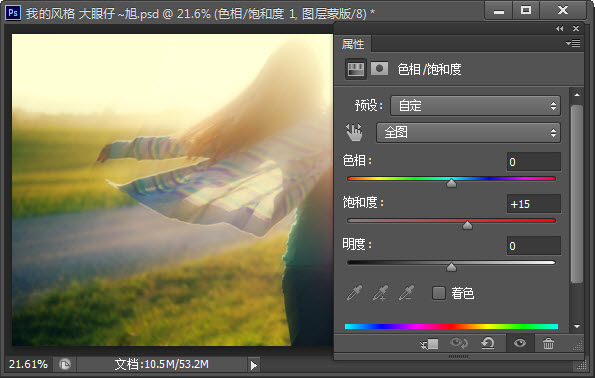Clip adjustment to layer below

coord(429,344)
